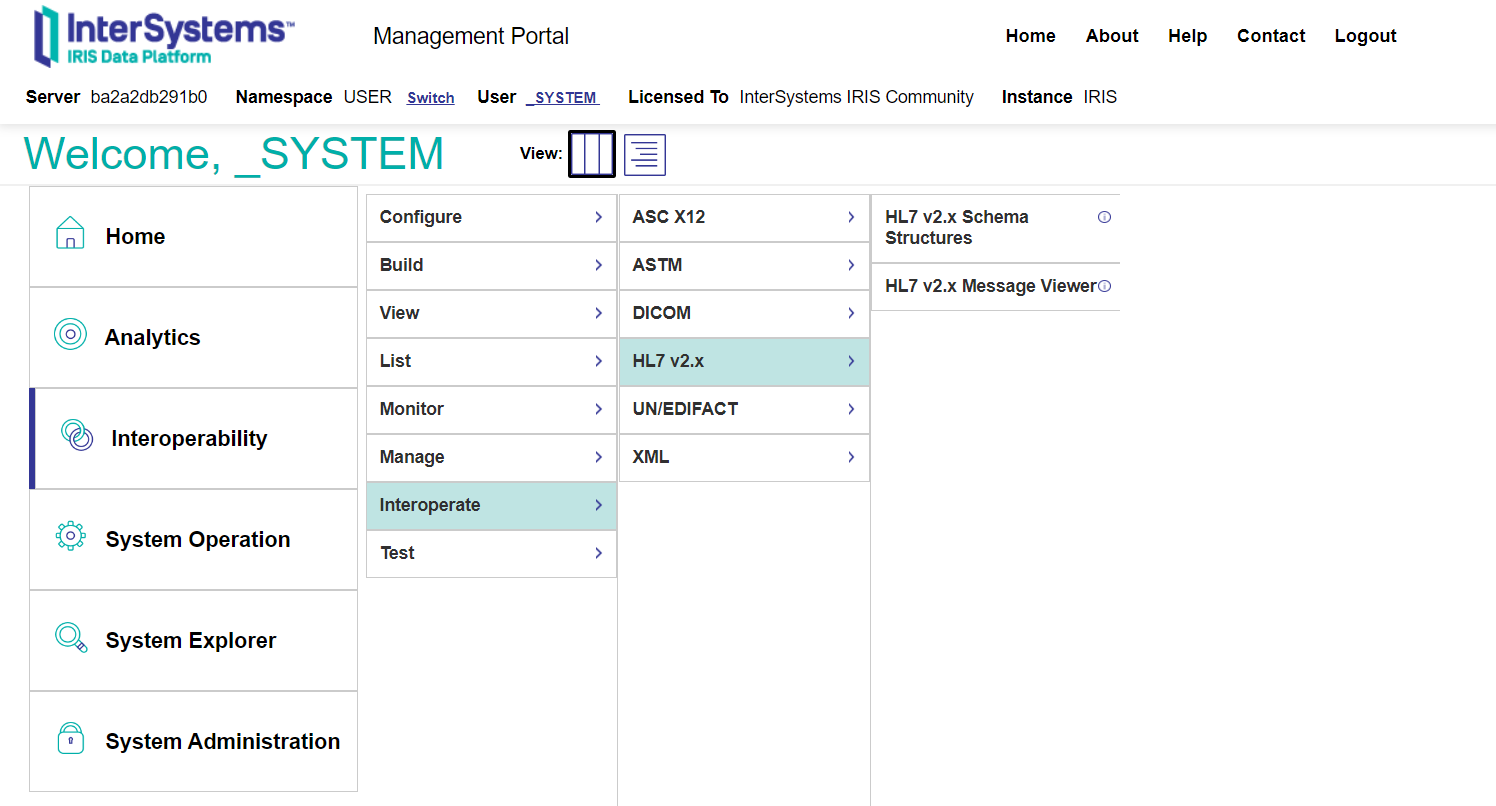Viewport: 1496px width, 806px height.
Task: Expand the Manage submenu arrow
Action: click(x=598, y=457)
